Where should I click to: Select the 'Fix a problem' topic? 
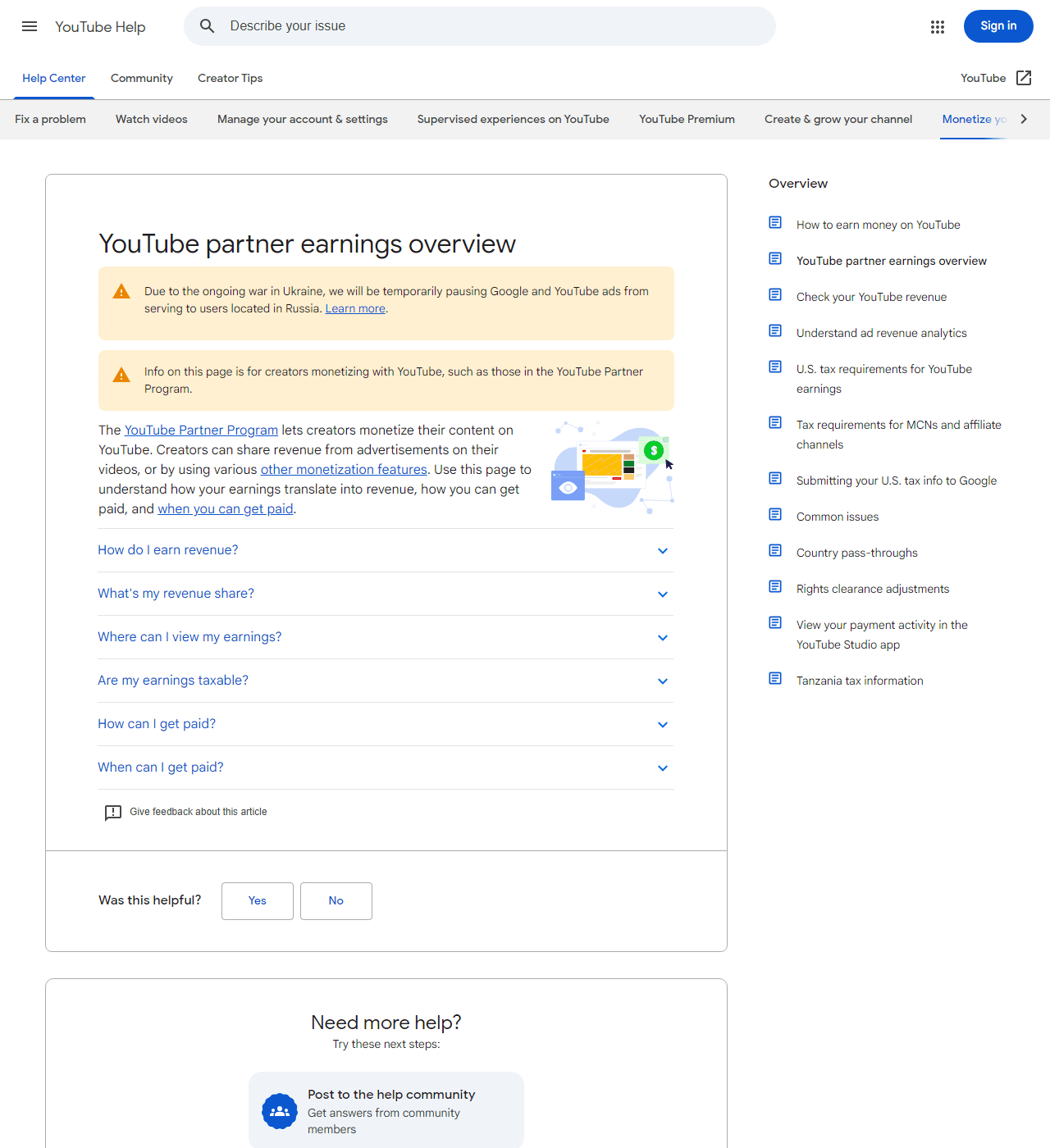(x=50, y=119)
